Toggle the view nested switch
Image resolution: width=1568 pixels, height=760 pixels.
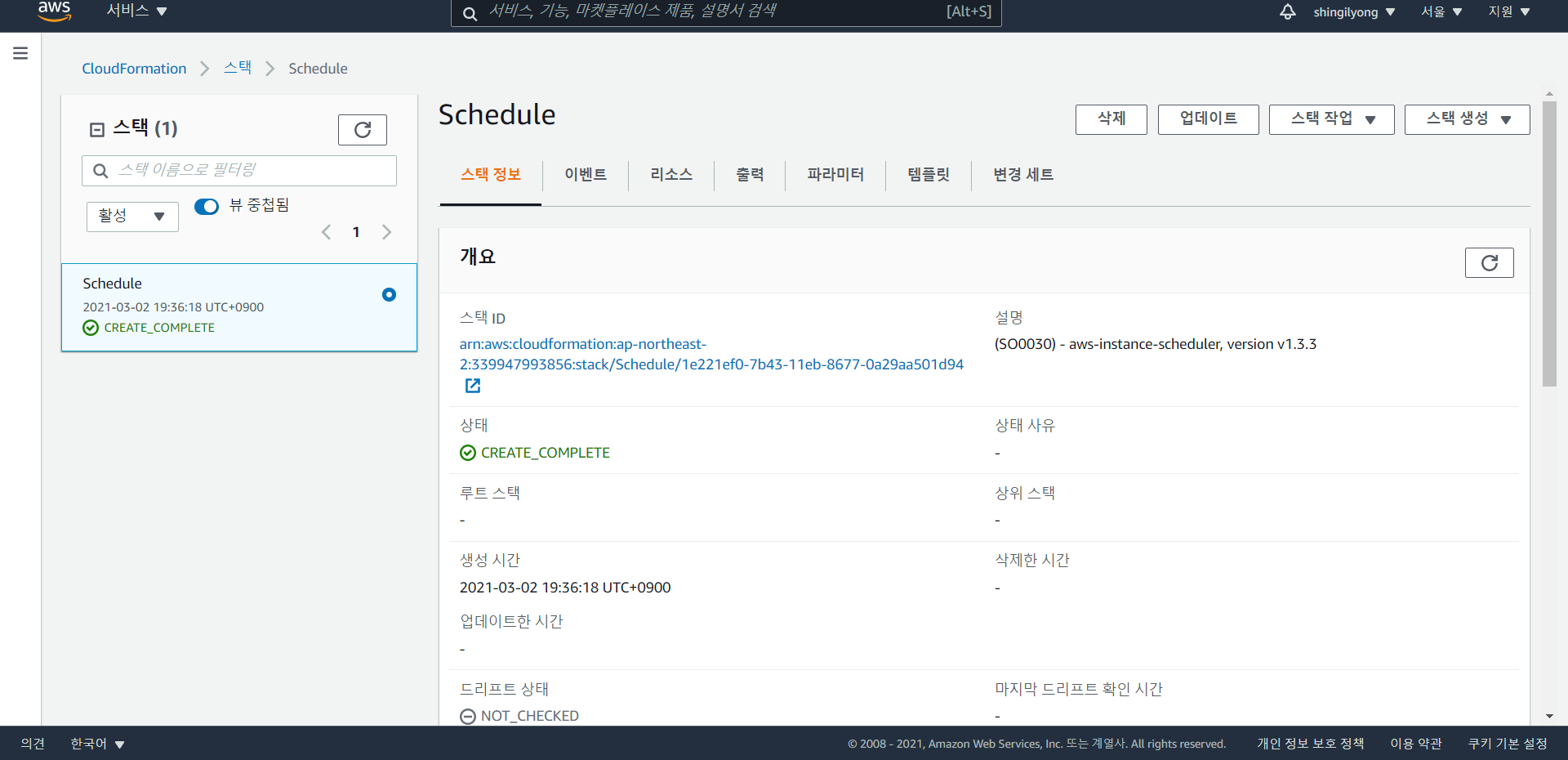(207, 206)
